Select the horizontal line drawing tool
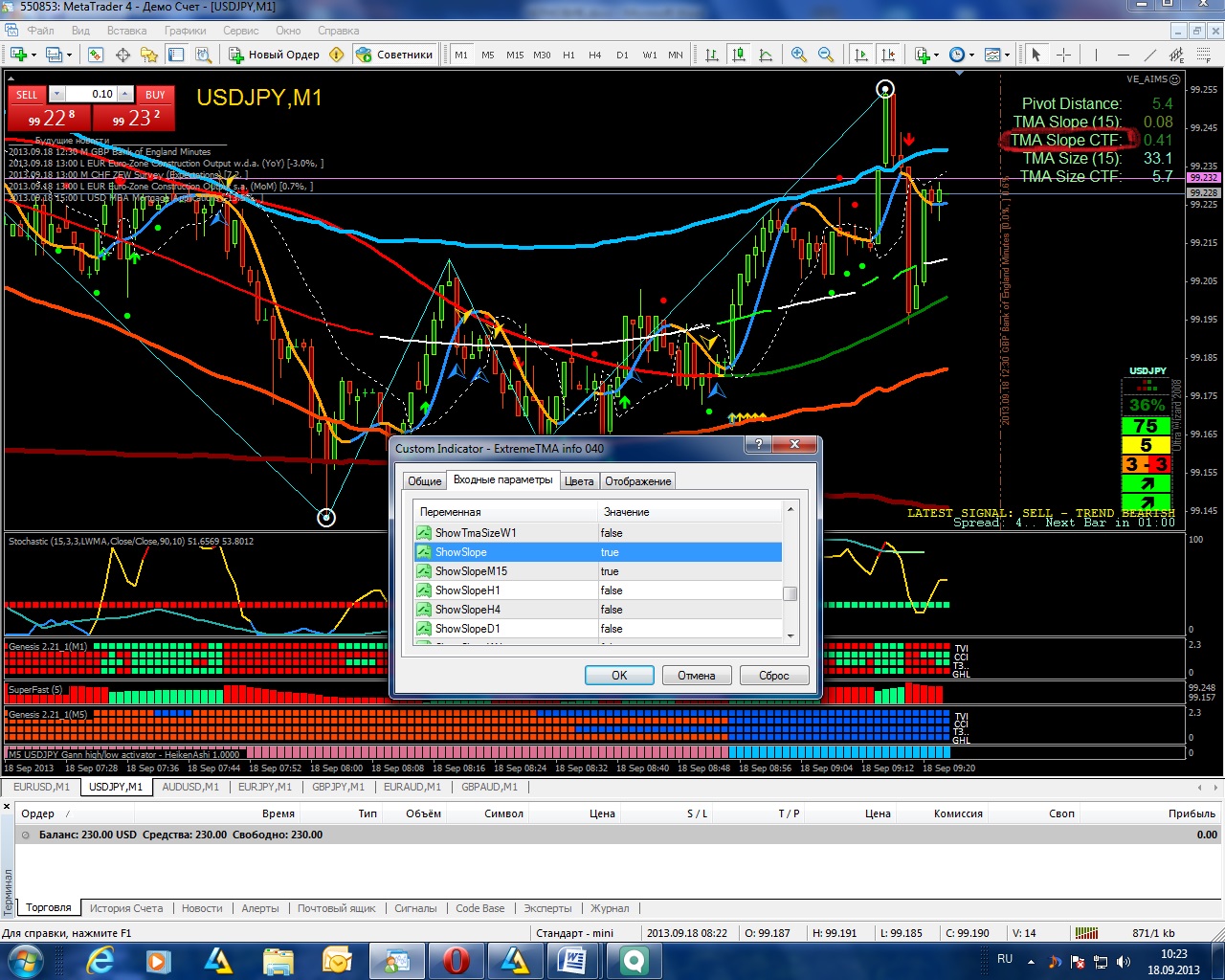This screenshot has width=1225, height=980. pos(1123,55)
